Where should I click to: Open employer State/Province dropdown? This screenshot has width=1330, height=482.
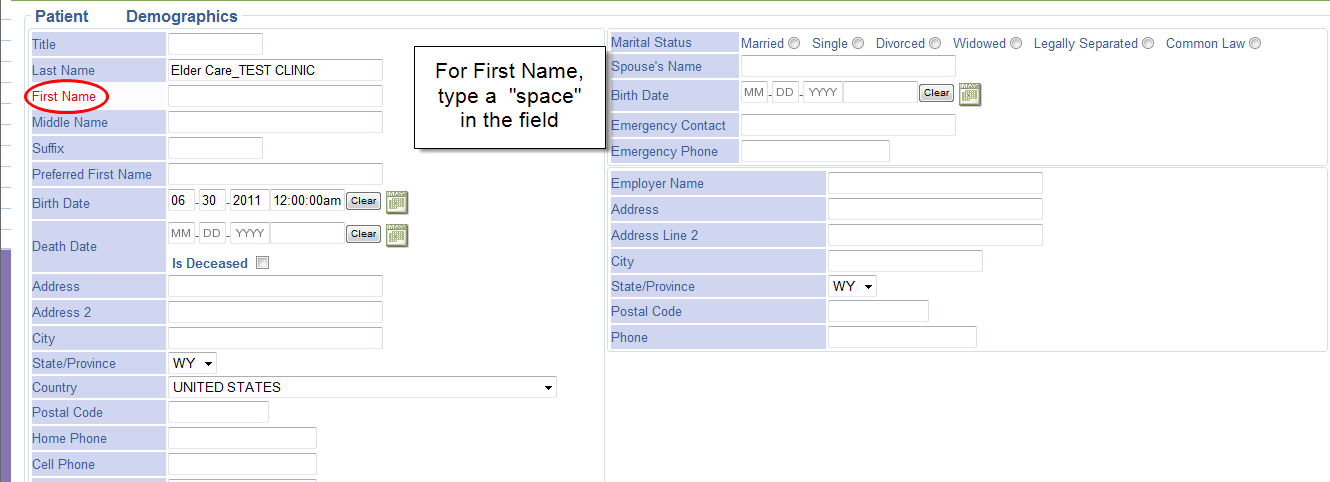[x=853, y=286]
